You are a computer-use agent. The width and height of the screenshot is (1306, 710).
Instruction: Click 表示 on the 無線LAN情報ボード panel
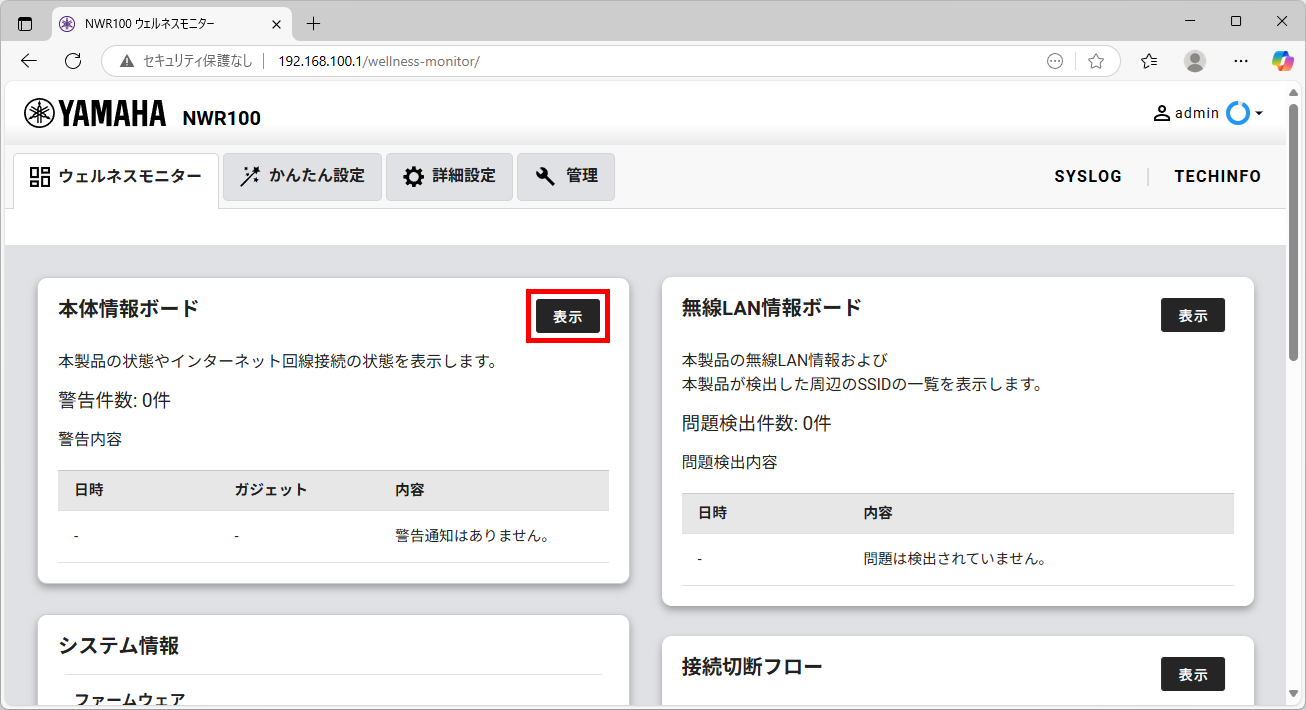point(1192,314)
